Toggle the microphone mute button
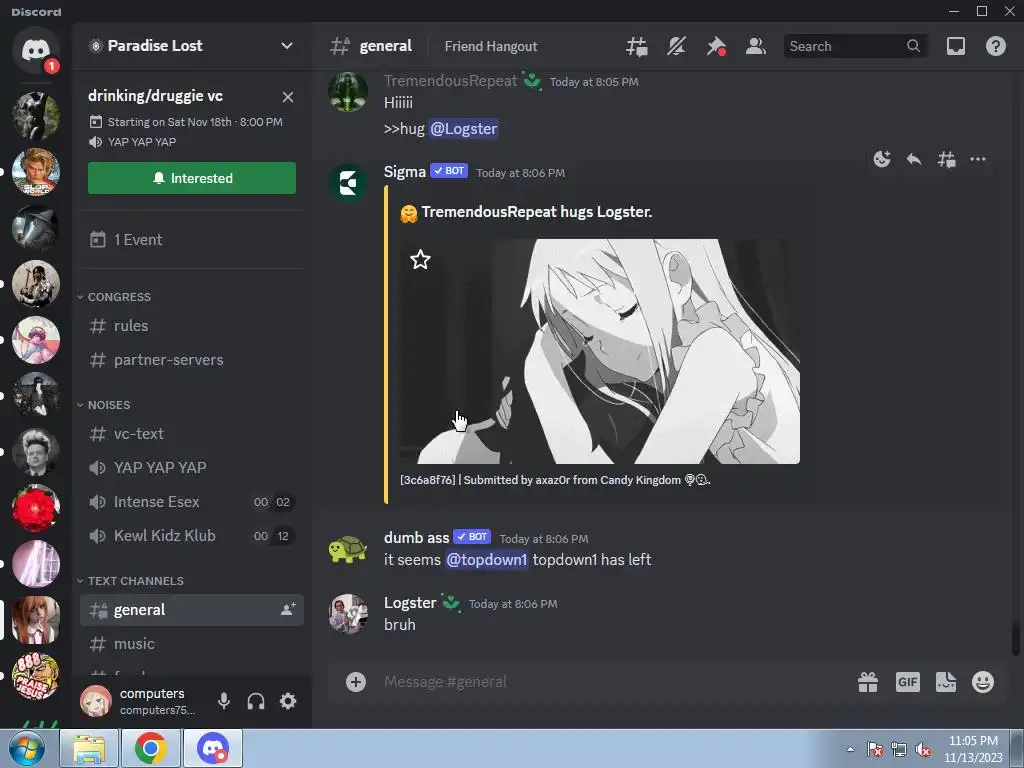Viewport: 1024px width, 768px height. pos(224,701)
